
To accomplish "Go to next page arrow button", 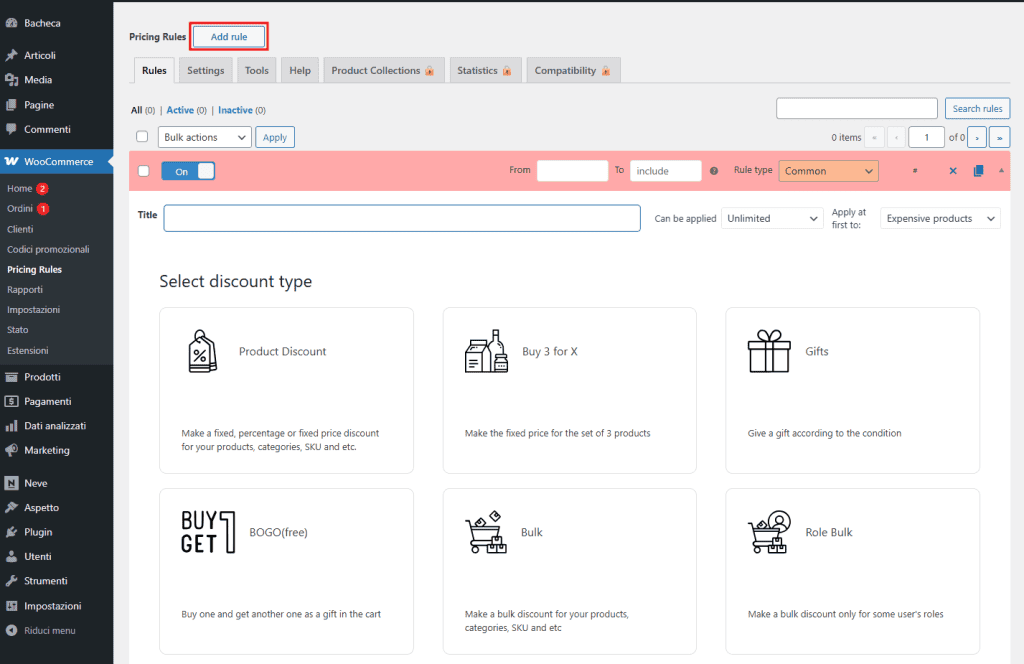I will coord(977,137).
